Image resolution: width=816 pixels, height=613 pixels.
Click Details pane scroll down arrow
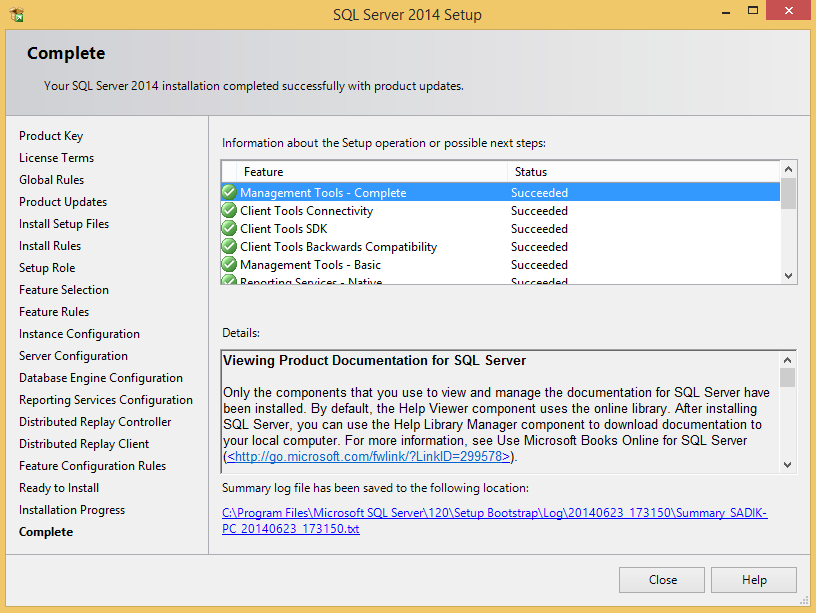[787, 465]
